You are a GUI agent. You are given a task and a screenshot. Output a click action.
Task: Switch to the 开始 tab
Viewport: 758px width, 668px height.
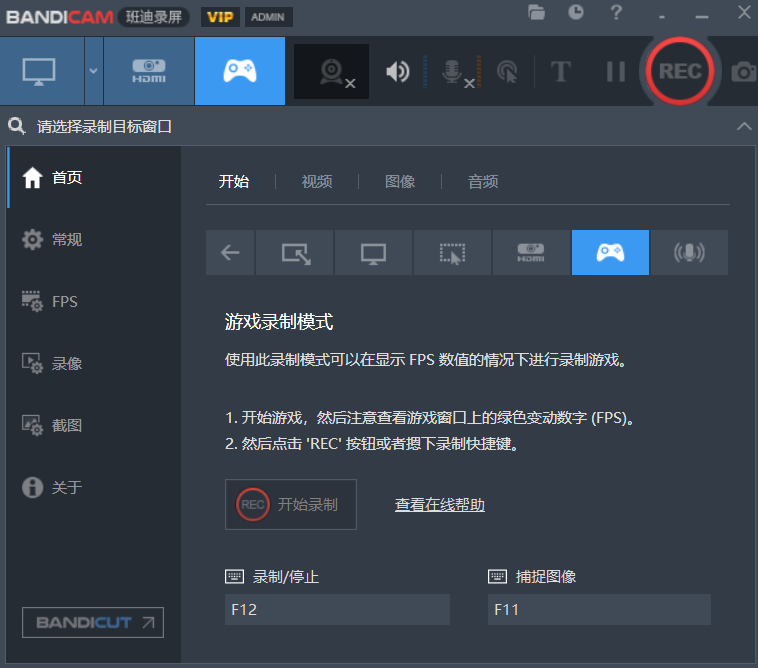[x=234, y=182]
